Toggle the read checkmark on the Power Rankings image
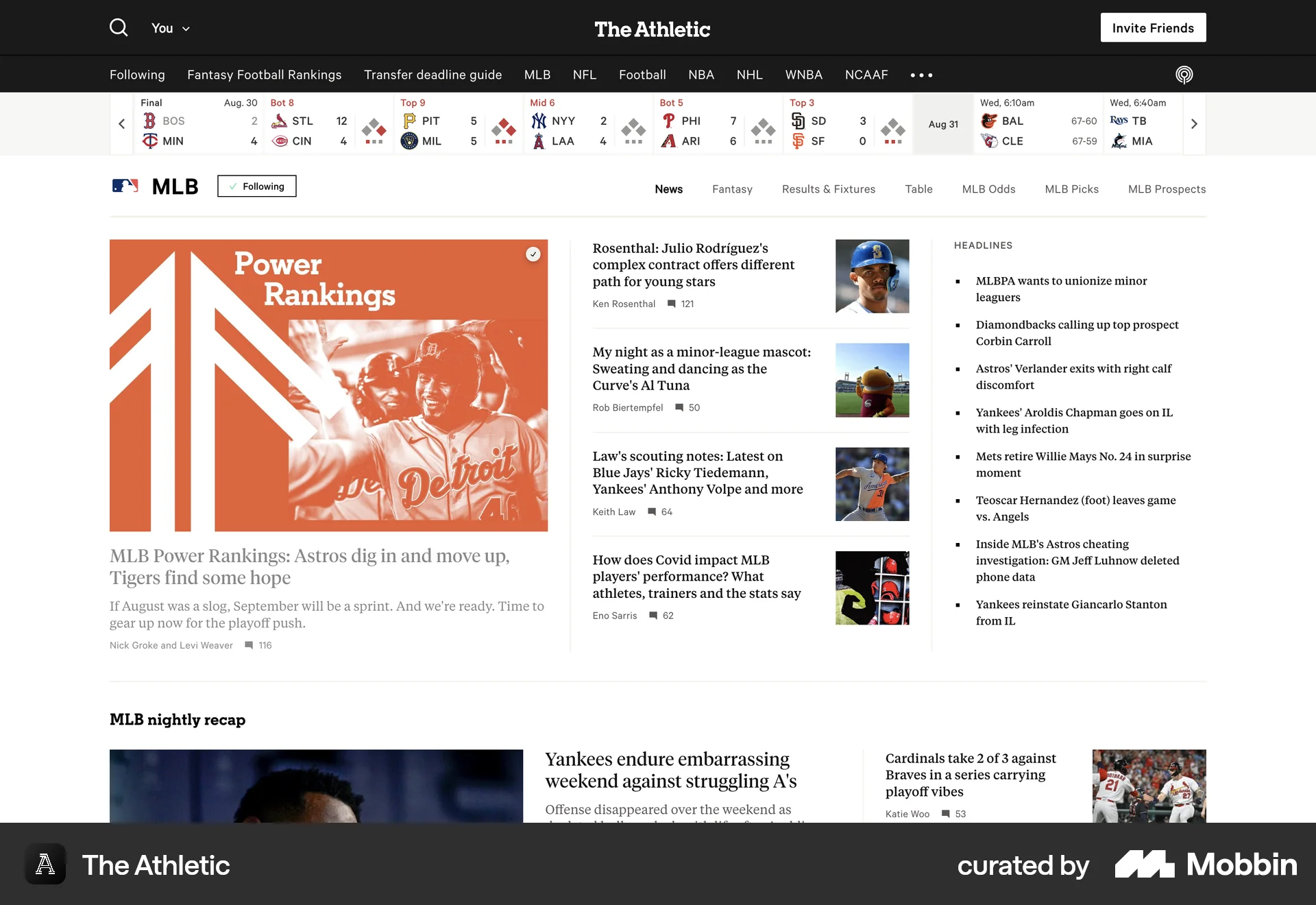The height and width of the screenshot is (905, 1316). point(533,254)
